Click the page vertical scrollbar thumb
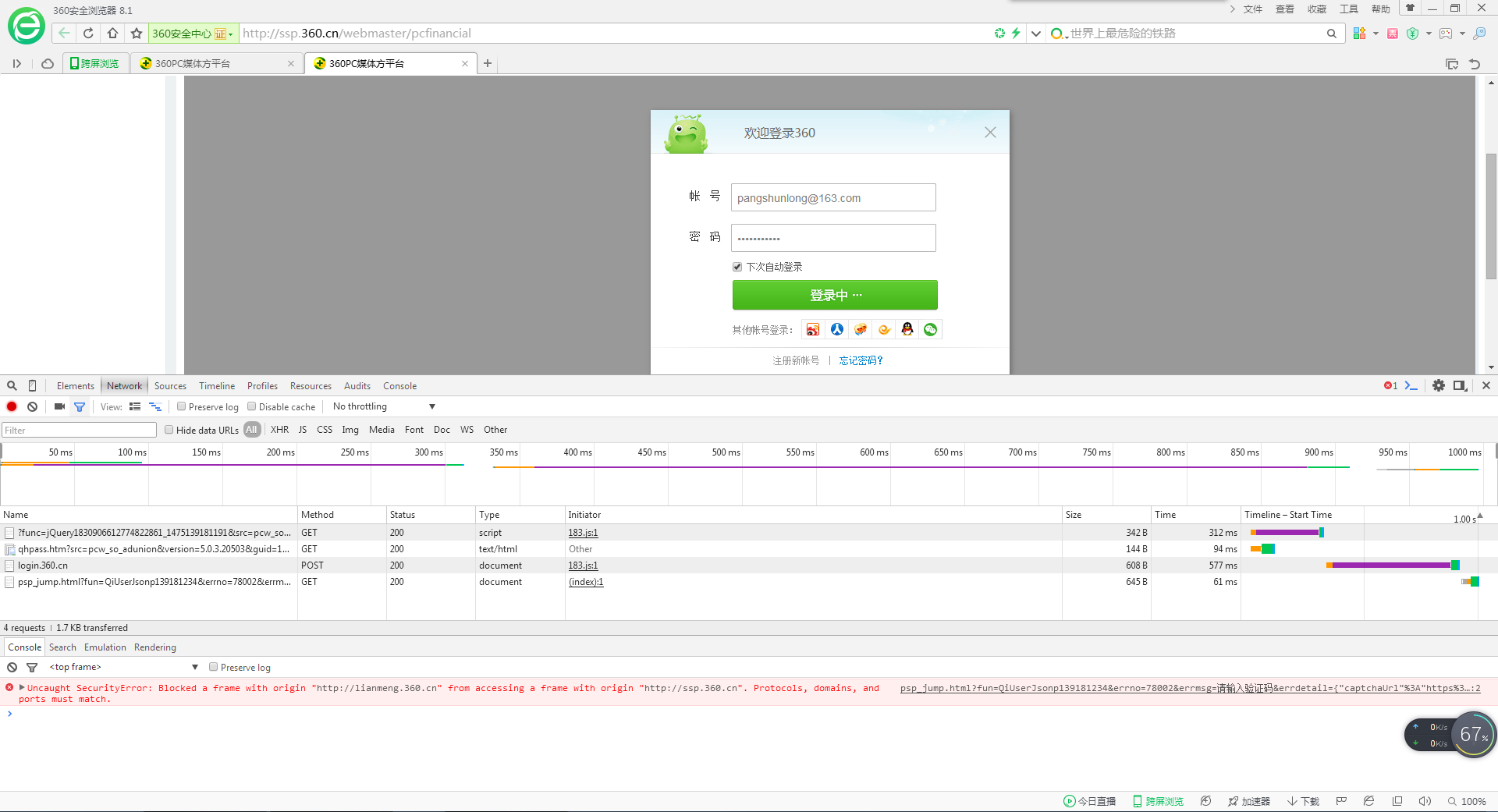The width and height of the screenshot is (1498, 812). pyautogui.click(x=1491, y=216)
